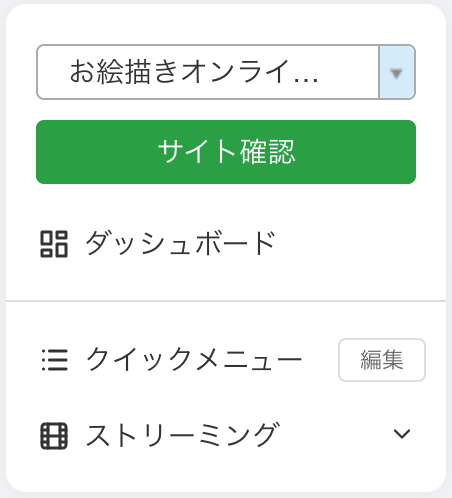Click the クイックメニュー heading
The height and width of the screenshot is (498, 452).
pyautogui.click(x=193, y=359)
